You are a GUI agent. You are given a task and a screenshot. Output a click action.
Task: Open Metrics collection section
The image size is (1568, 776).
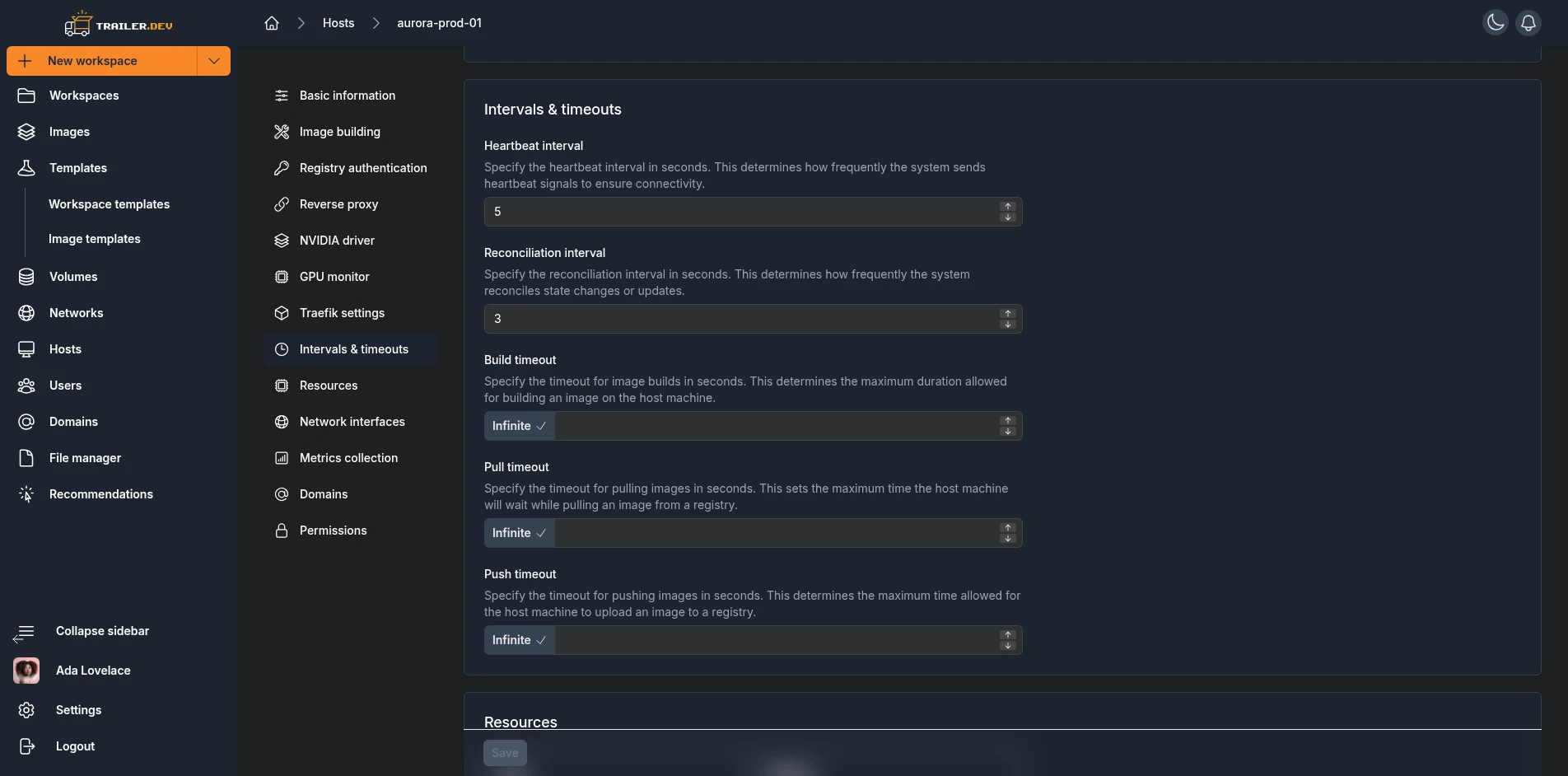(351, 458)
